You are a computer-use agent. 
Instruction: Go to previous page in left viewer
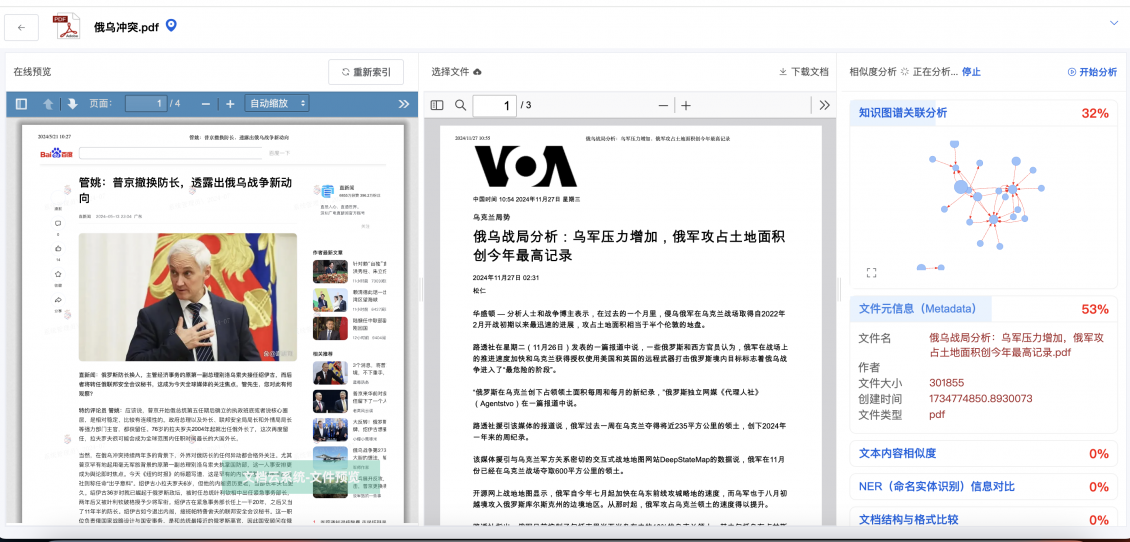[48, 104]
